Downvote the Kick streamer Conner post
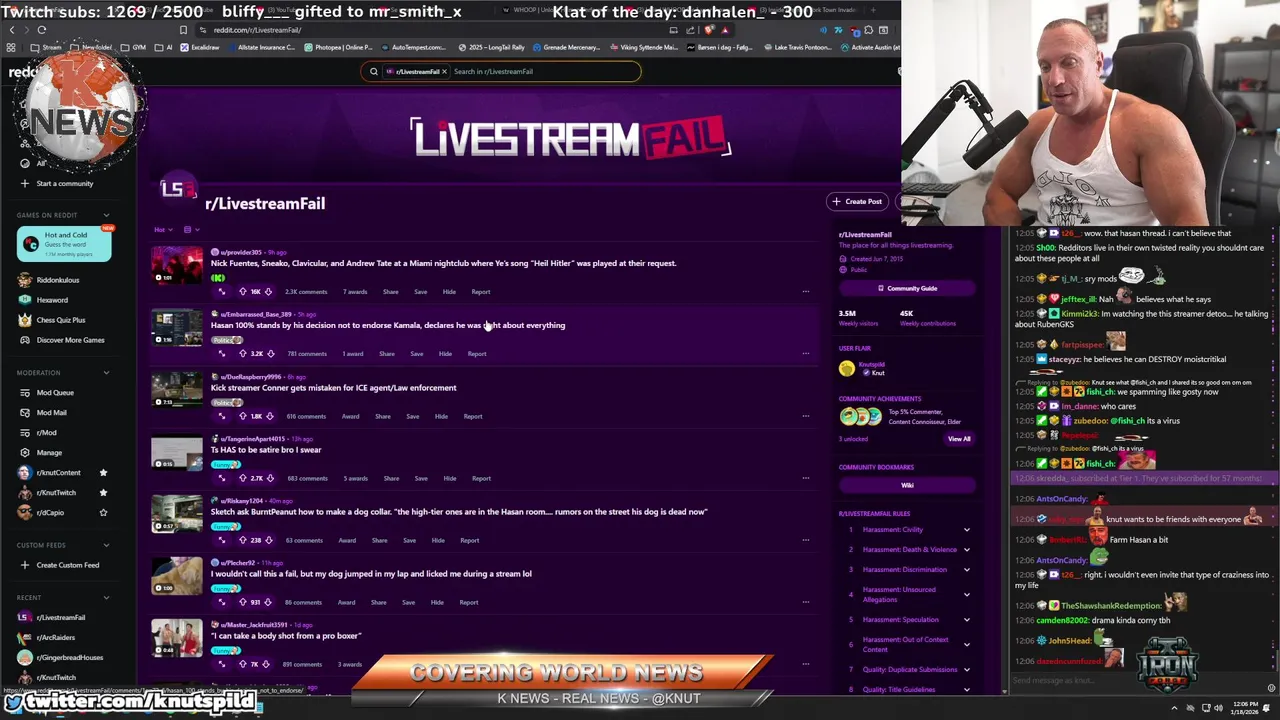1280x720 pixels. [268, 416]
